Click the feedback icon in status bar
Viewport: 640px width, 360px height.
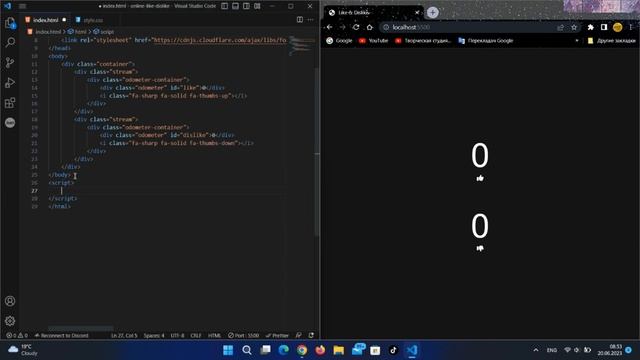point(299,336)
